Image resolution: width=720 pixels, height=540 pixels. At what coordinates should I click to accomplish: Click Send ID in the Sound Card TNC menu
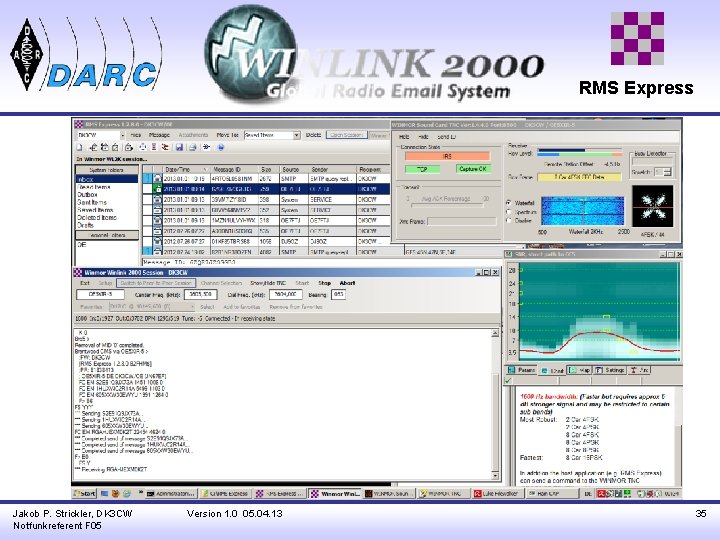[446, 137]
